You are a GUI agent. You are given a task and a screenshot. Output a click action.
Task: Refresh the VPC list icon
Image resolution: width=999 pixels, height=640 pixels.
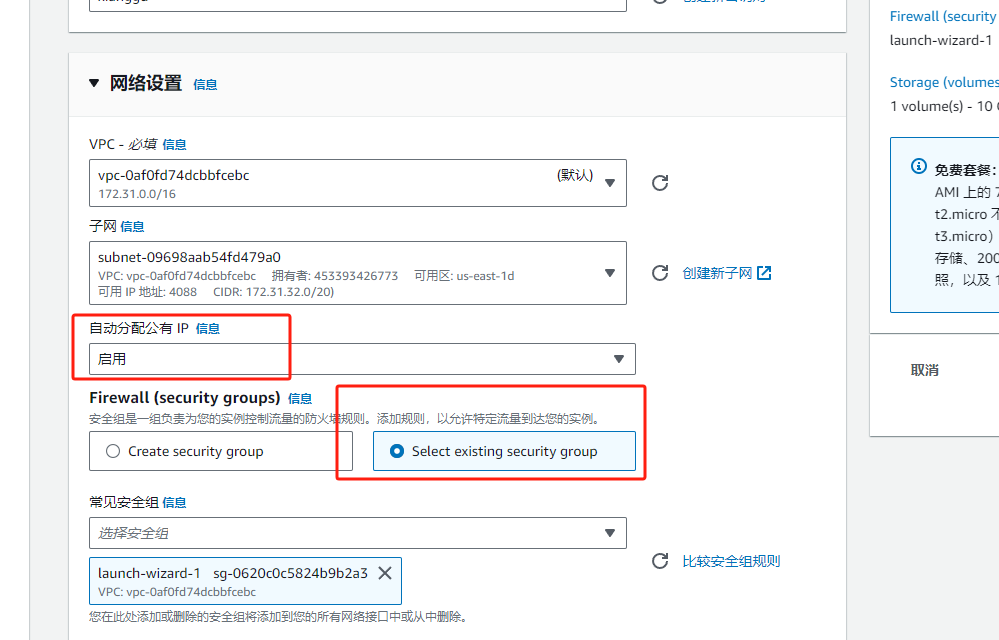point(660,183)
